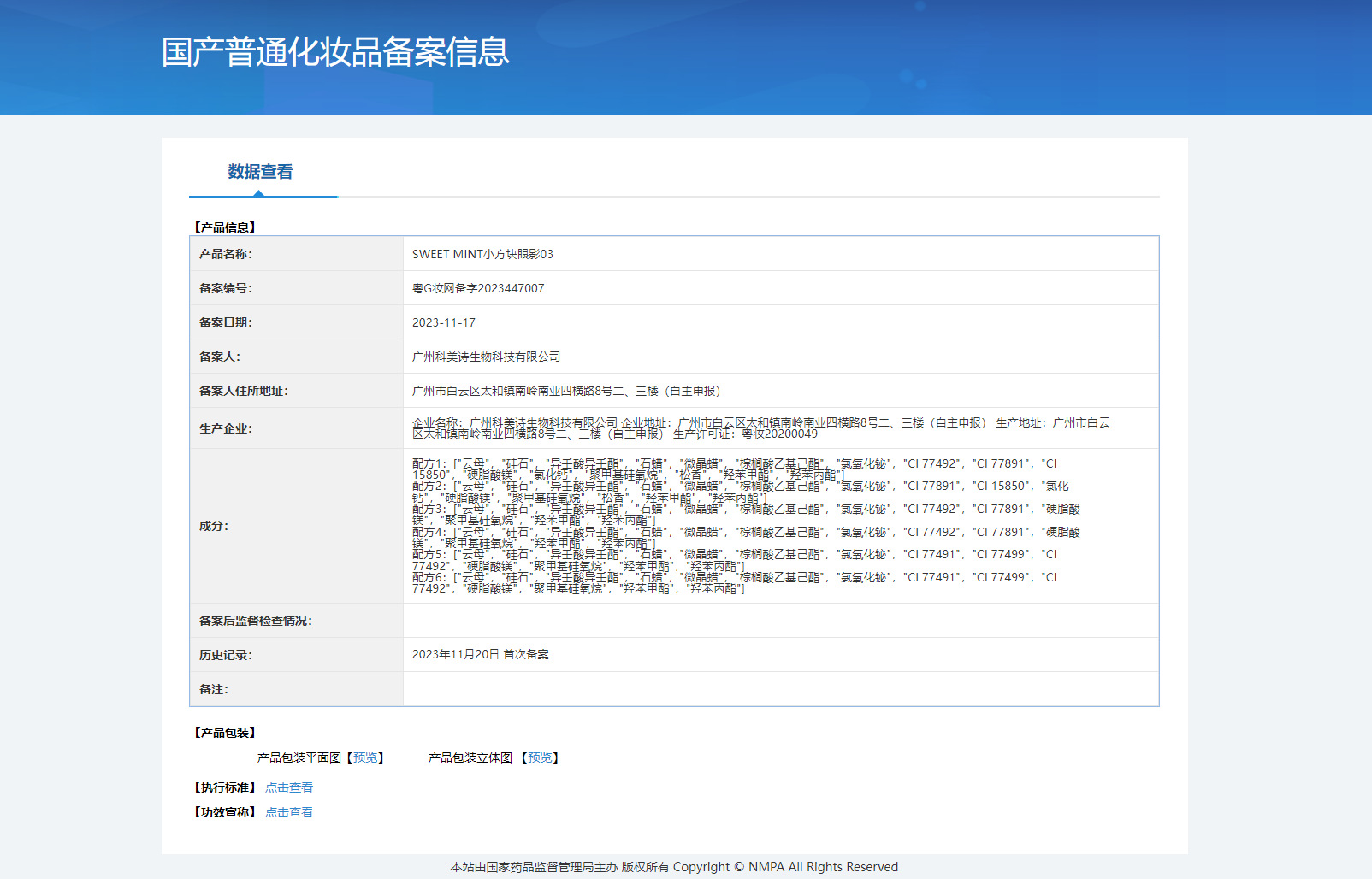Viewport: 1372px width, 879px height.
Task: Click the 历史记录 row label
Action: tap(226, 655)
